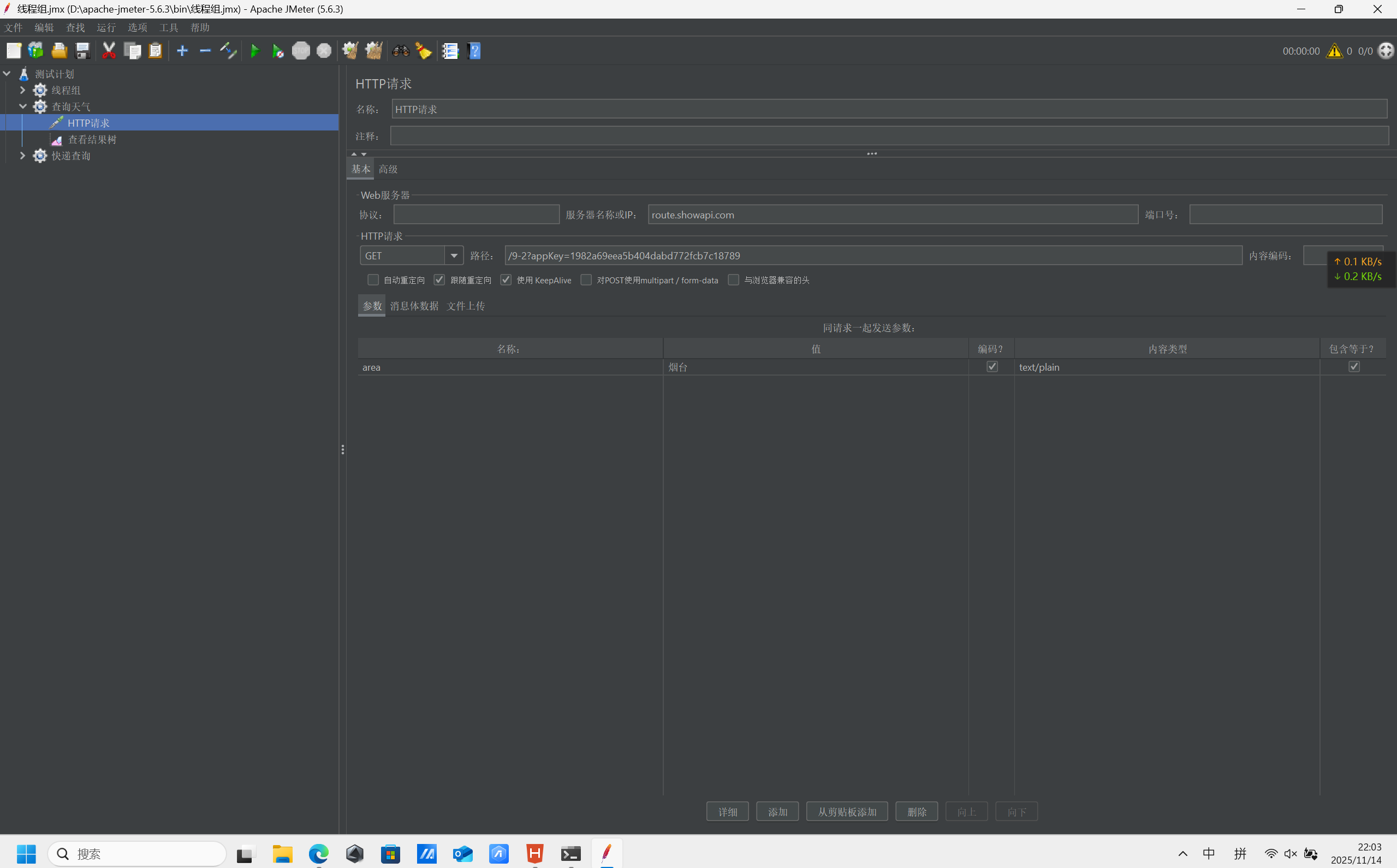Click the Save floppy disk icon
Viewport: 1397px width, 868px height.
tap(82, 51)
